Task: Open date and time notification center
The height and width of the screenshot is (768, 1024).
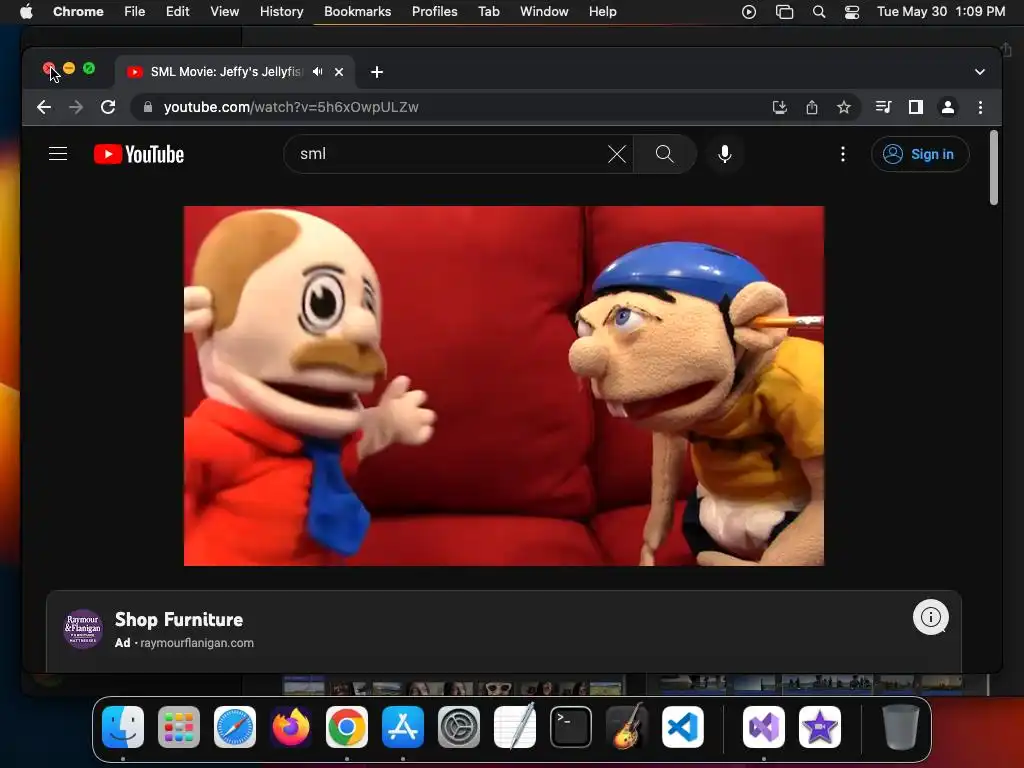Action: (940, 12)
